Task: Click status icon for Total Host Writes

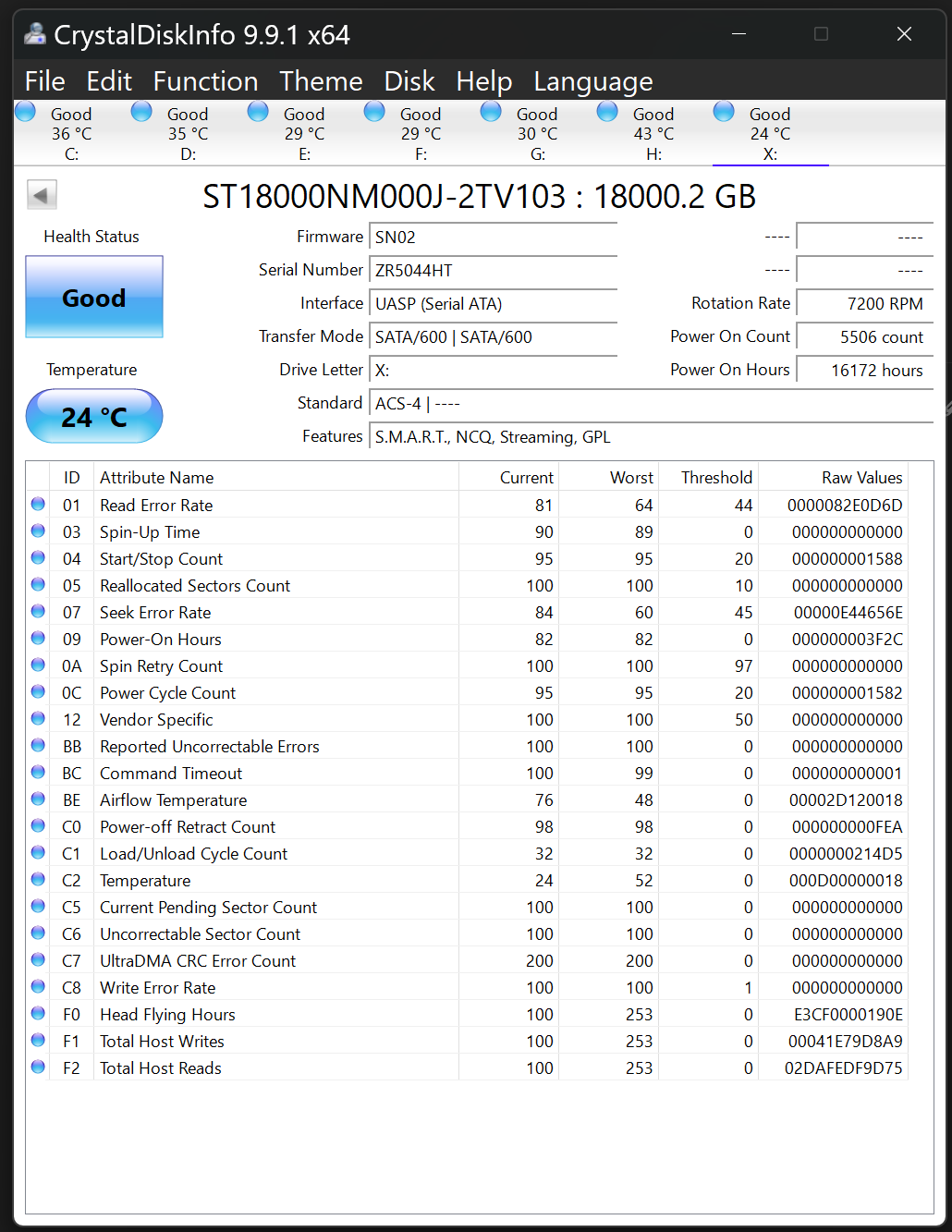Action: pos(38,1040)
